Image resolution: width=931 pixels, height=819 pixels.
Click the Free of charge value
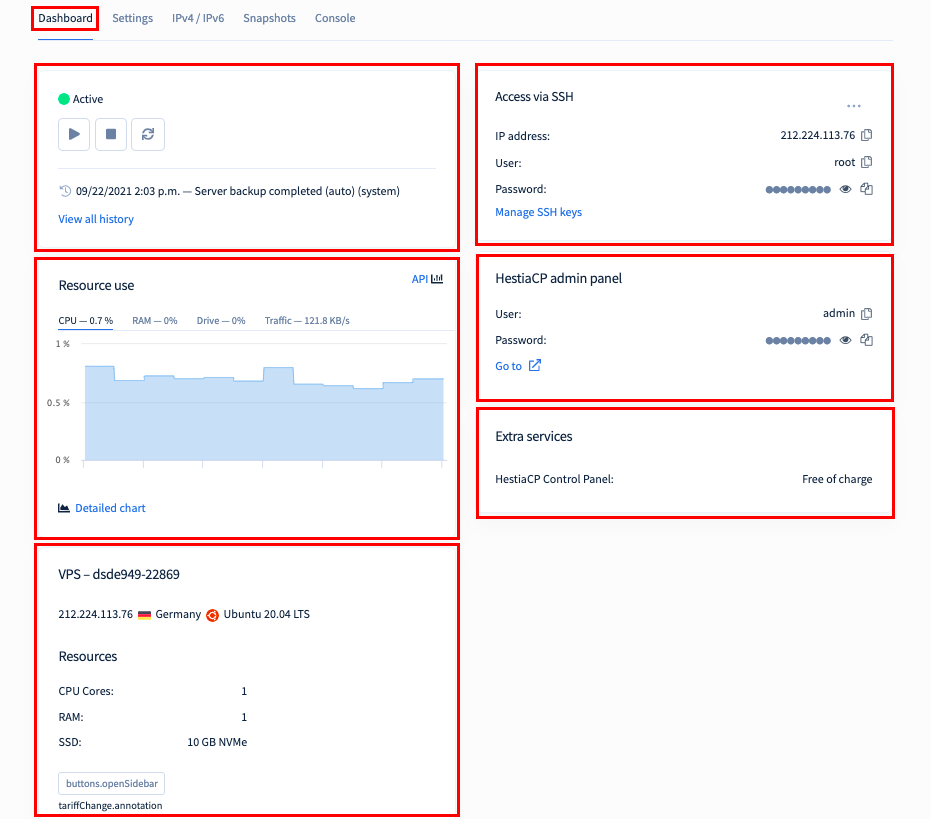point(837,479)
